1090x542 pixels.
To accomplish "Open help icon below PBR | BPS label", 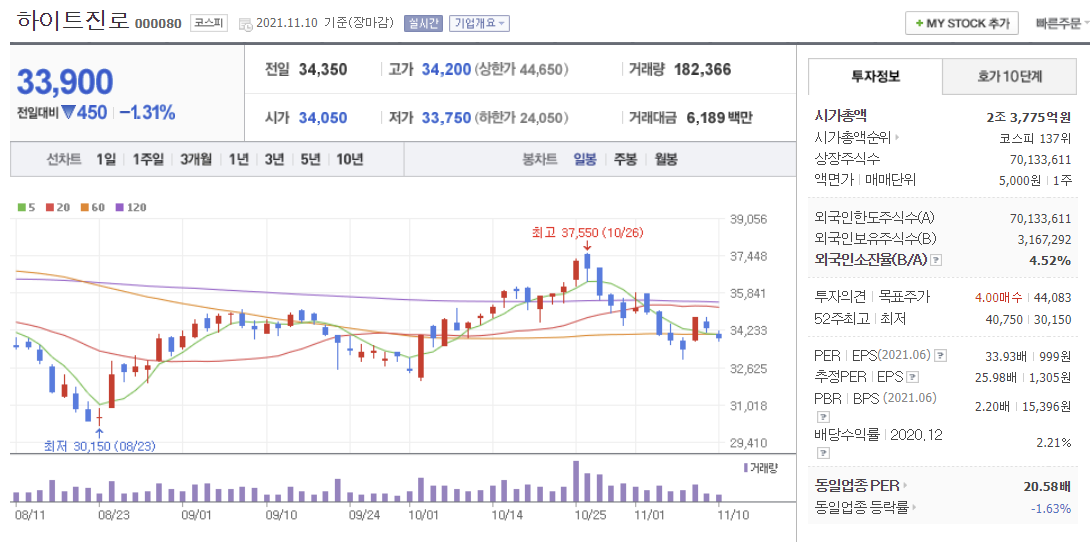I will (x=822, y=418).
